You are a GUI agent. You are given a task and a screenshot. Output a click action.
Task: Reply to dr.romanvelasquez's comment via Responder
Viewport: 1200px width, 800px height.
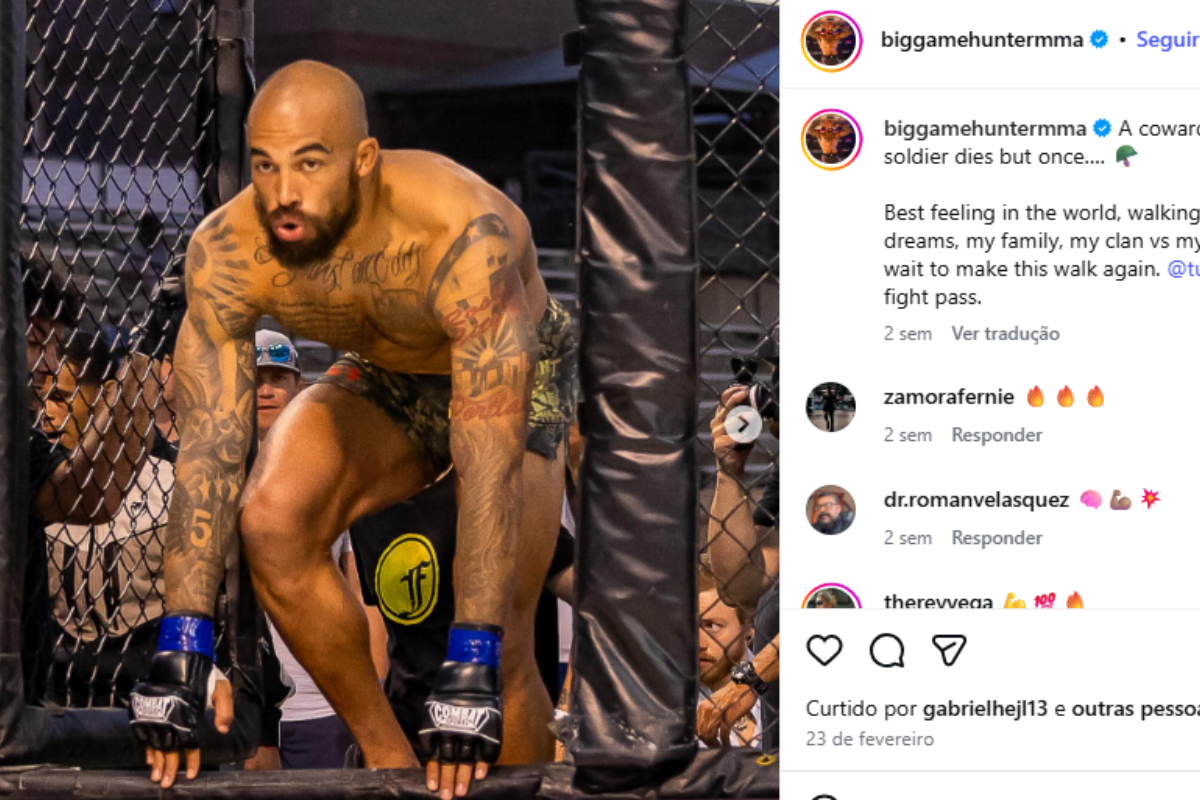click(997, 538)
